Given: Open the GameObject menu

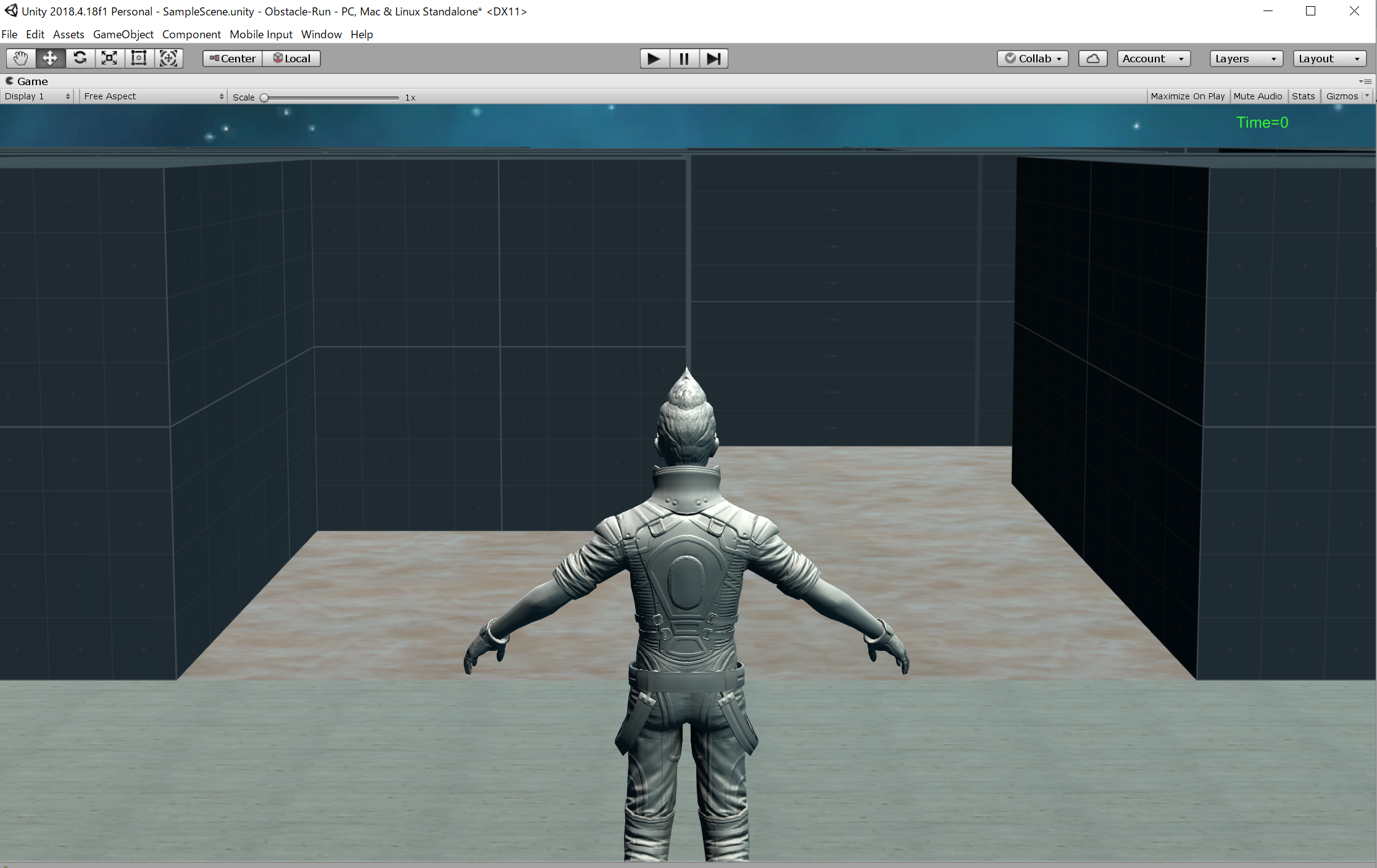Looking at the screenshot, I should [x=121, y=34].
